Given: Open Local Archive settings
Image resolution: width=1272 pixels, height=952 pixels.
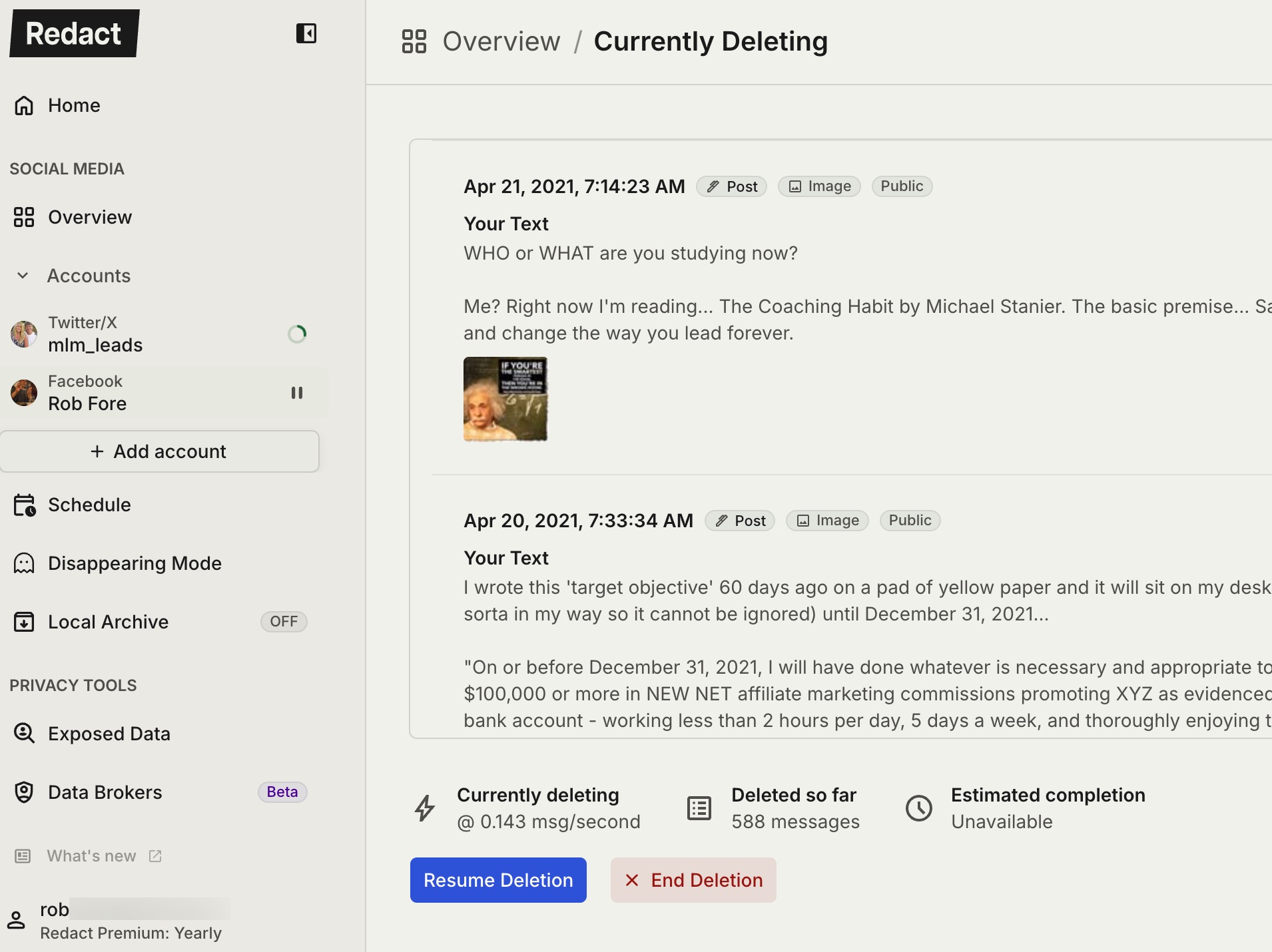Looking at the screenshot, I should tap(108, 622).
